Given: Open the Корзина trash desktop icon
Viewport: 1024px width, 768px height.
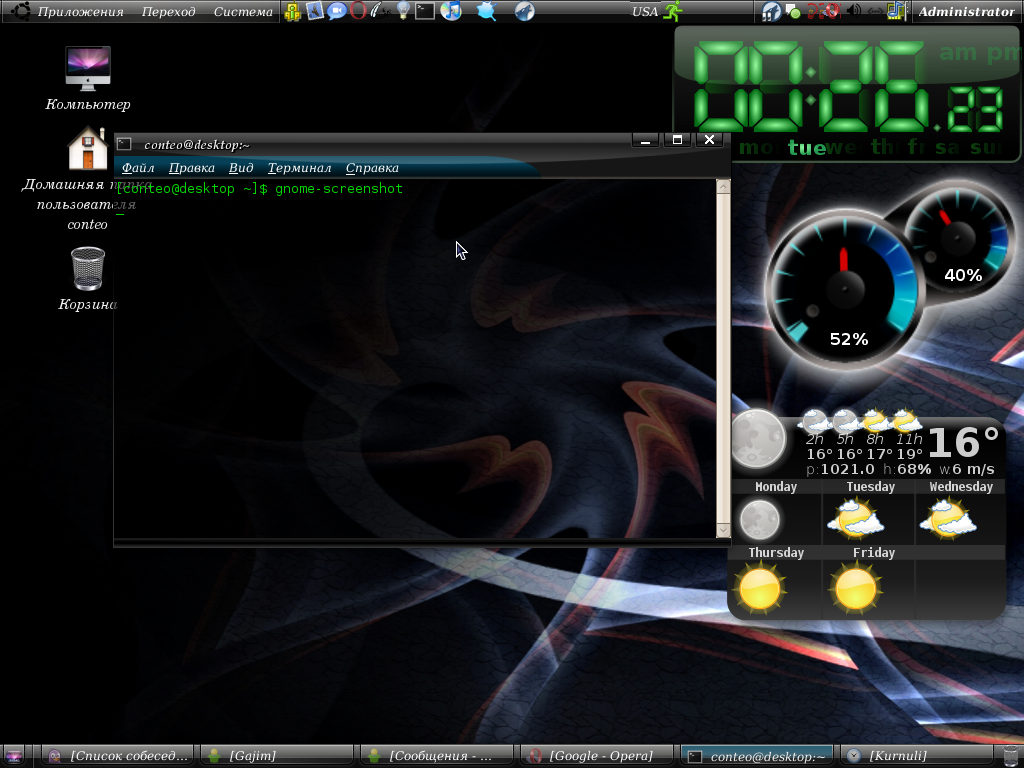Looking at the screenshot, I should [x=88, y=270].
